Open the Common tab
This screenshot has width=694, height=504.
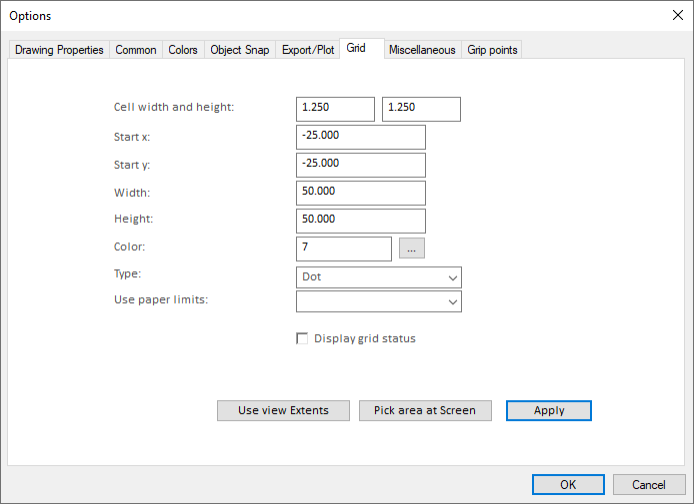[136, 50]
